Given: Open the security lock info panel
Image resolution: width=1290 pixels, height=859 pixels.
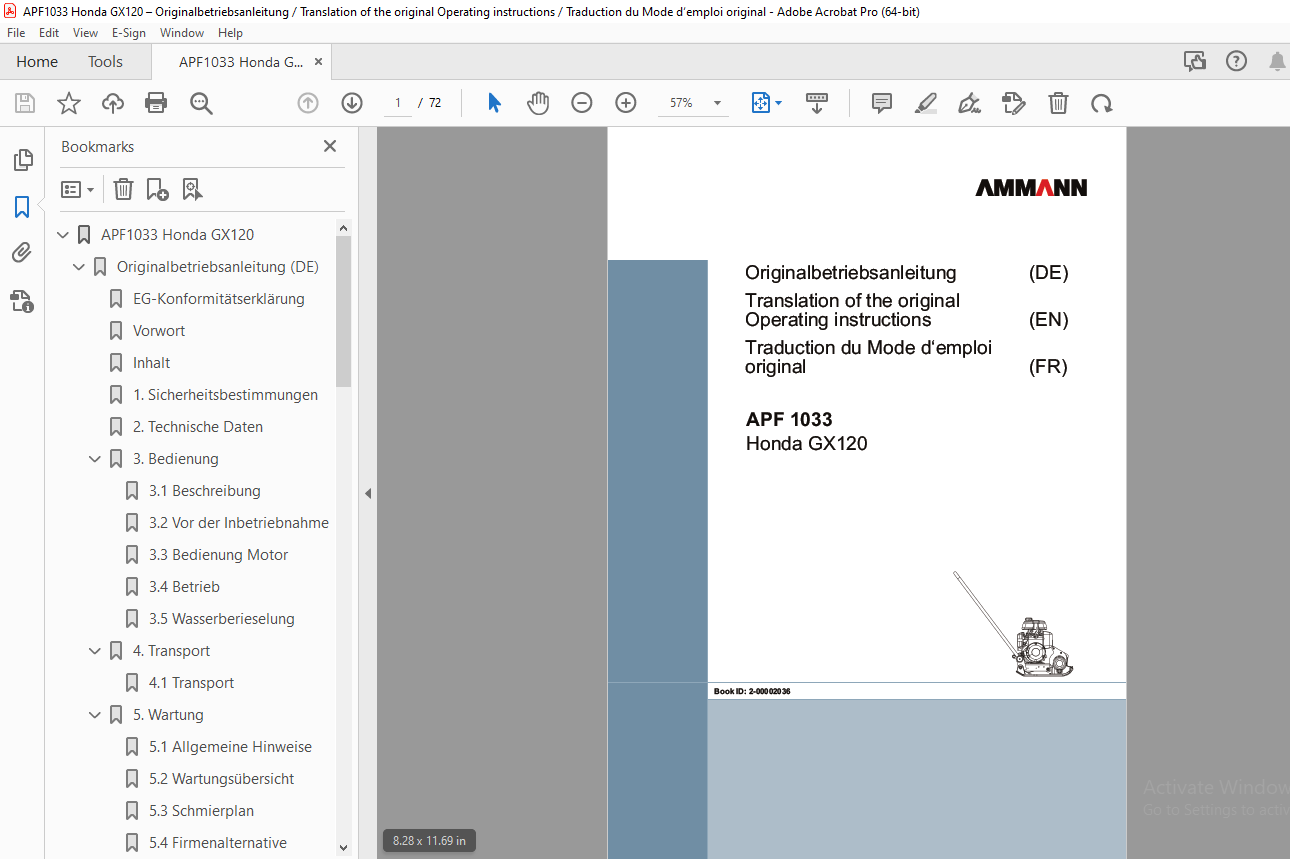Looking at the screenshot, I should [x=22, y=300].
